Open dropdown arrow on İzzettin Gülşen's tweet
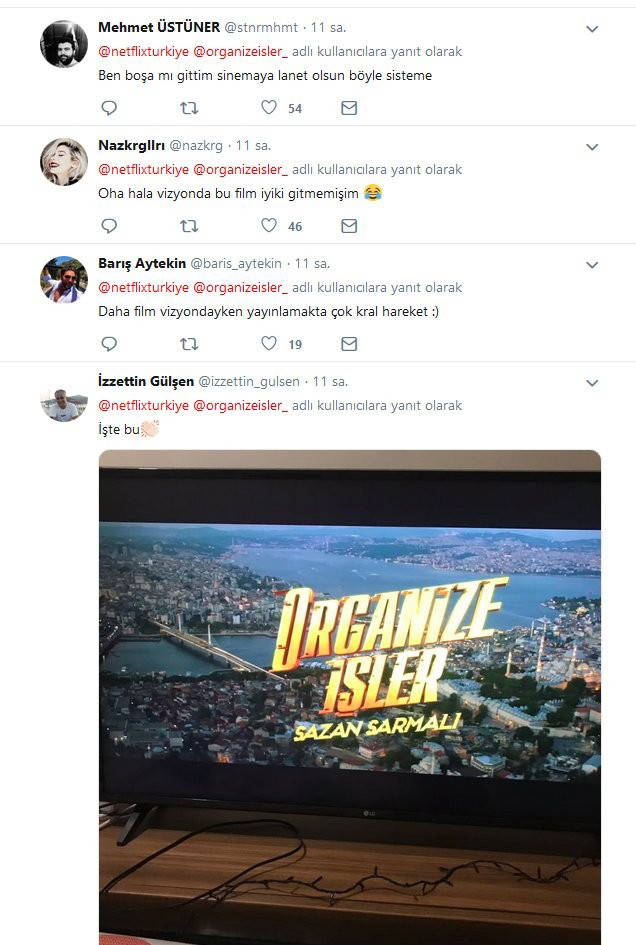Screen dimensions: 636x945 [x=592, y=383]
